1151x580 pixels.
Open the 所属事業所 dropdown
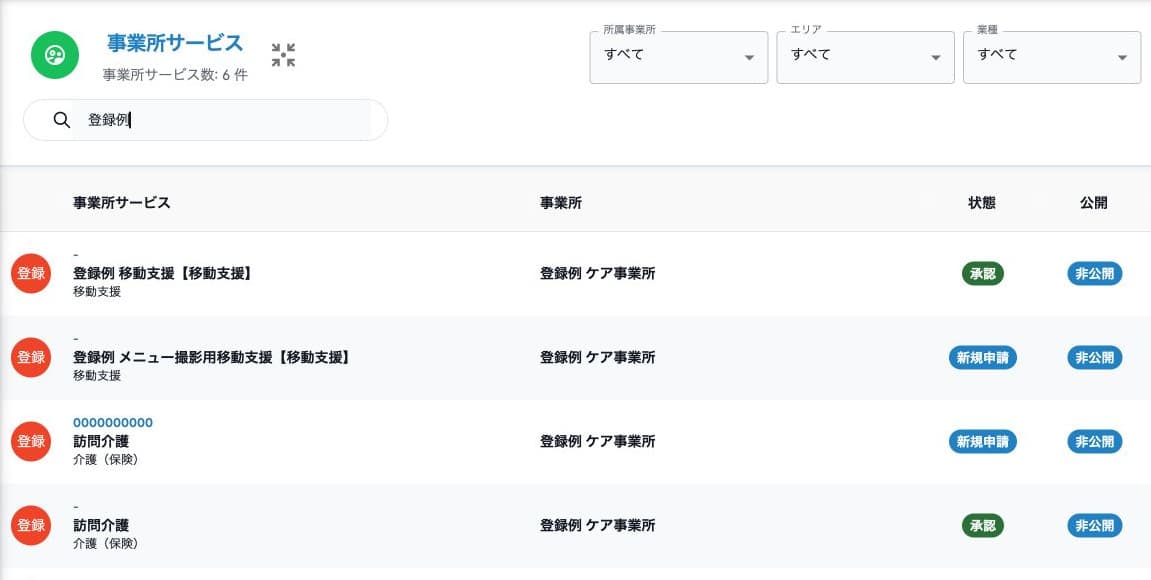coord(679,57)
